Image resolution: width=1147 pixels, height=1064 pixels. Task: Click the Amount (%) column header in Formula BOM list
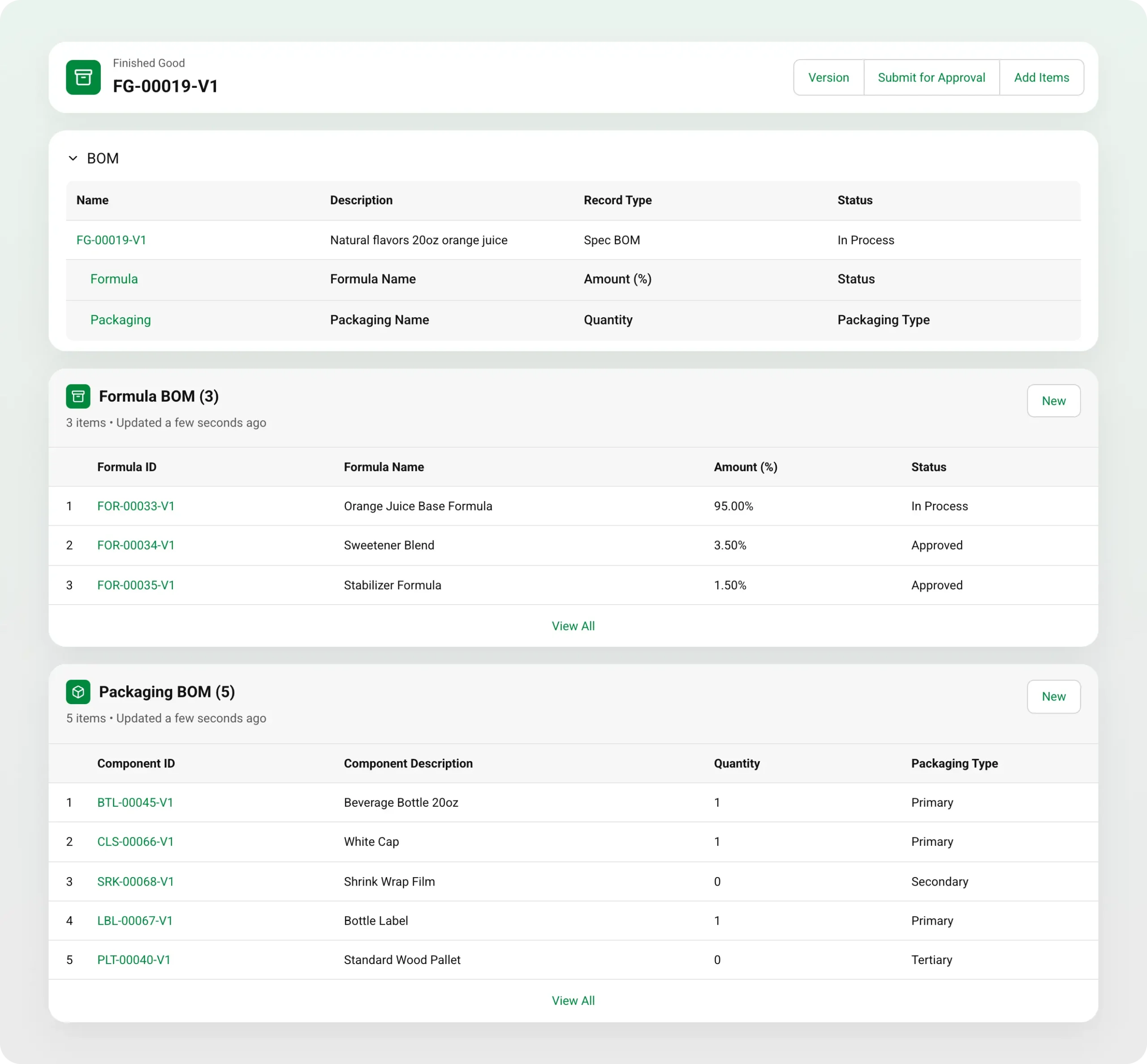[745, 467]
